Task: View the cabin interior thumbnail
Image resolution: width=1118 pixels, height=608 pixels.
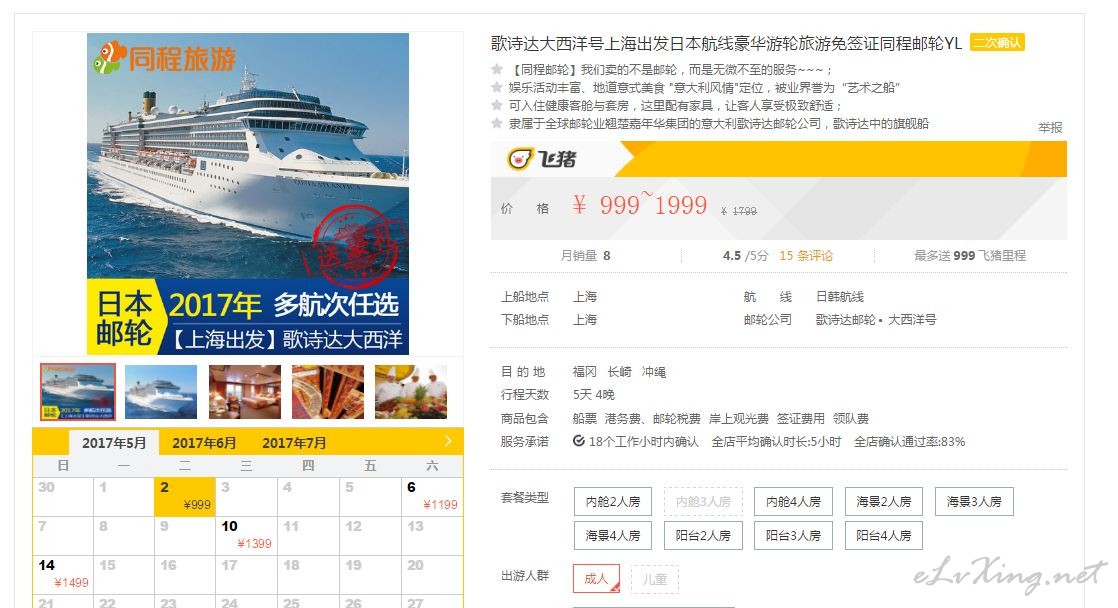Action: coord(245,391)
